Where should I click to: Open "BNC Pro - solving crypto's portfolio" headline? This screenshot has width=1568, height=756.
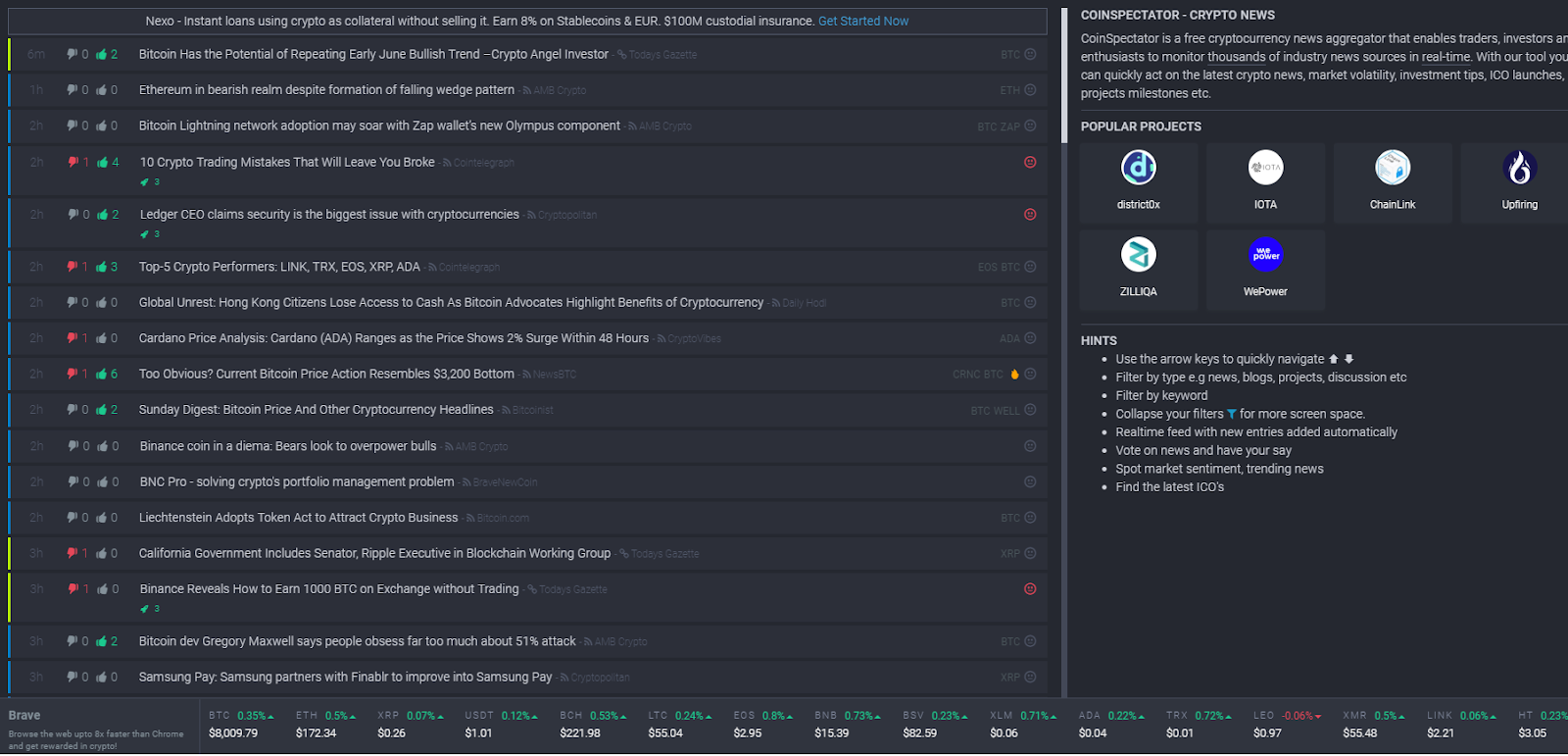coord(297,482)
